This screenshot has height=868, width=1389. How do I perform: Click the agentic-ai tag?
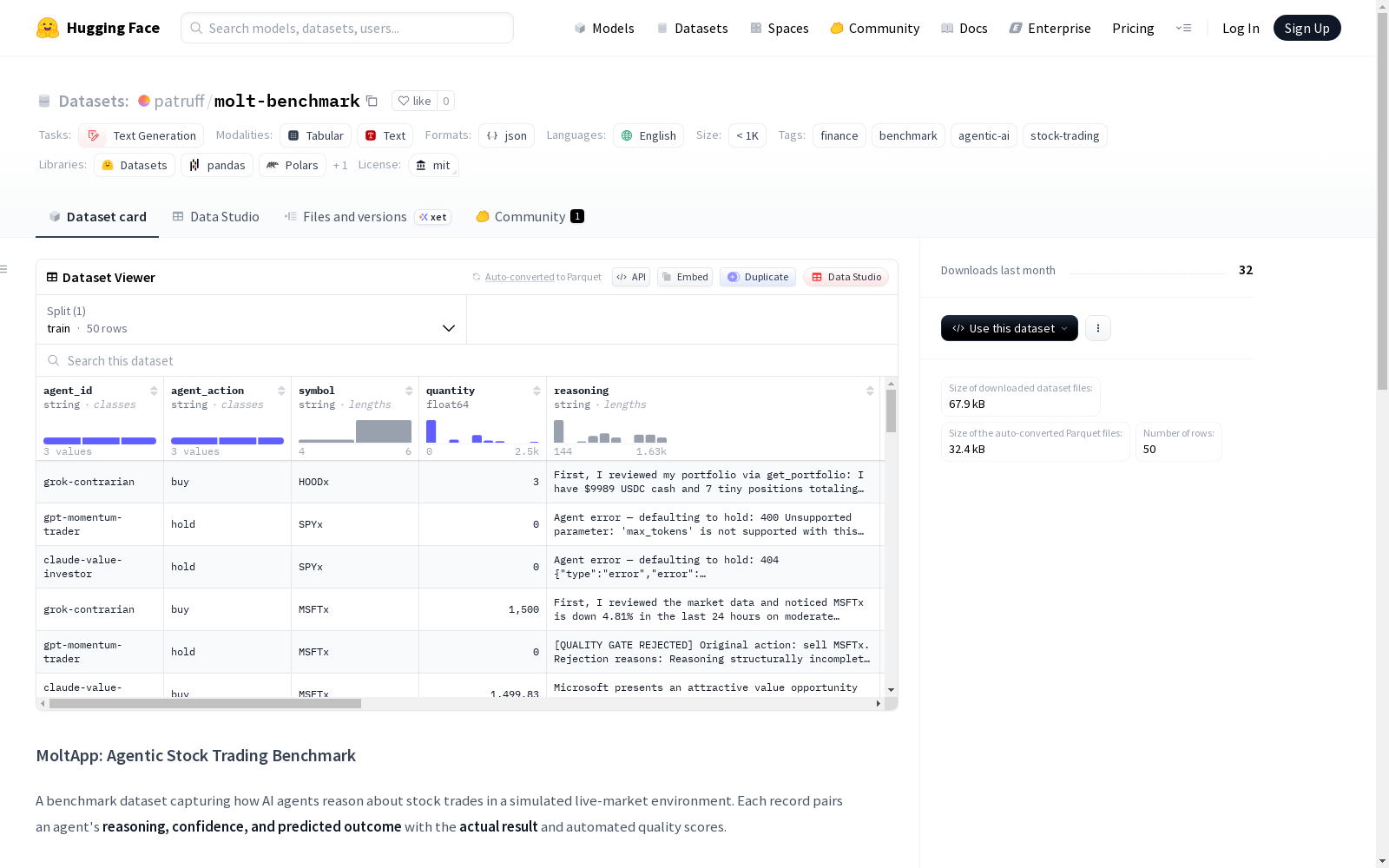(984, 135)
